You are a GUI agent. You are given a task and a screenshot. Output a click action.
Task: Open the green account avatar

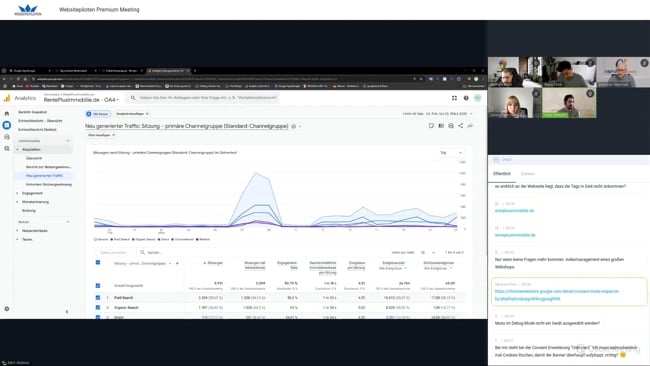pyautogui.click(x=478, y=98)
